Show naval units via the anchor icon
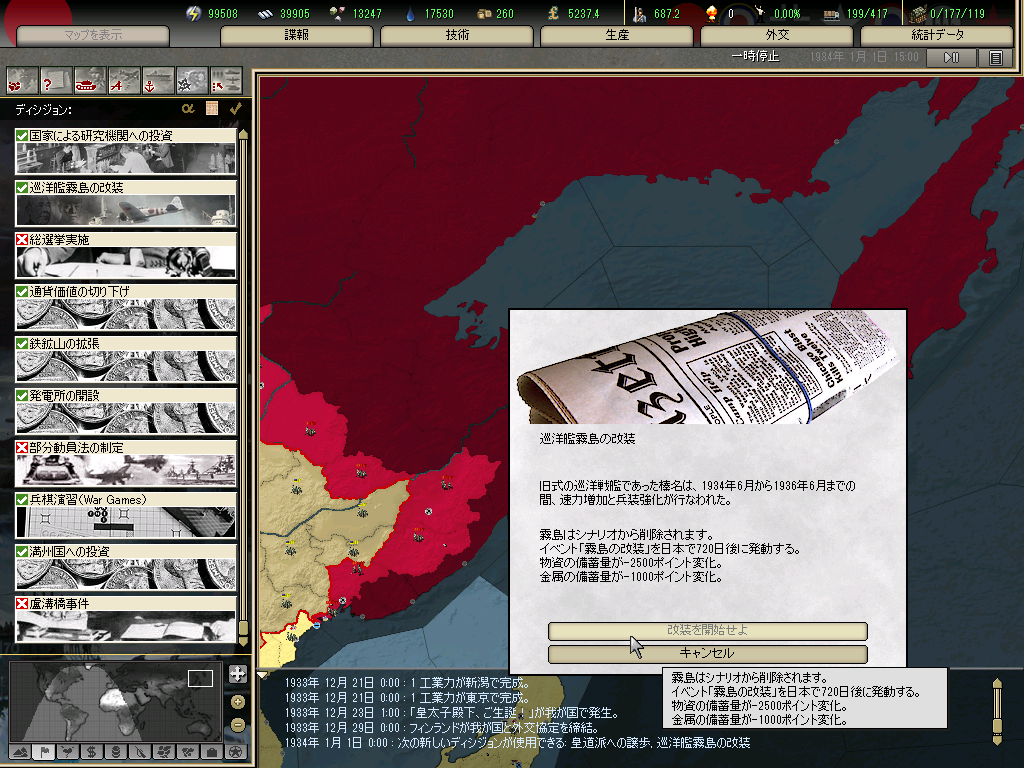This screenshot has height=768, width=1024. coord(157,81)
